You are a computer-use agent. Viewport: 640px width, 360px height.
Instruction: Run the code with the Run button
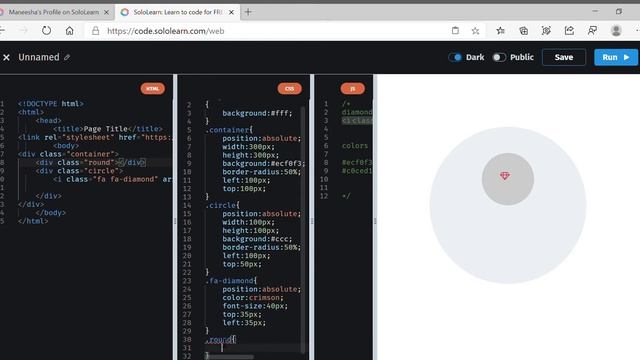616,57
